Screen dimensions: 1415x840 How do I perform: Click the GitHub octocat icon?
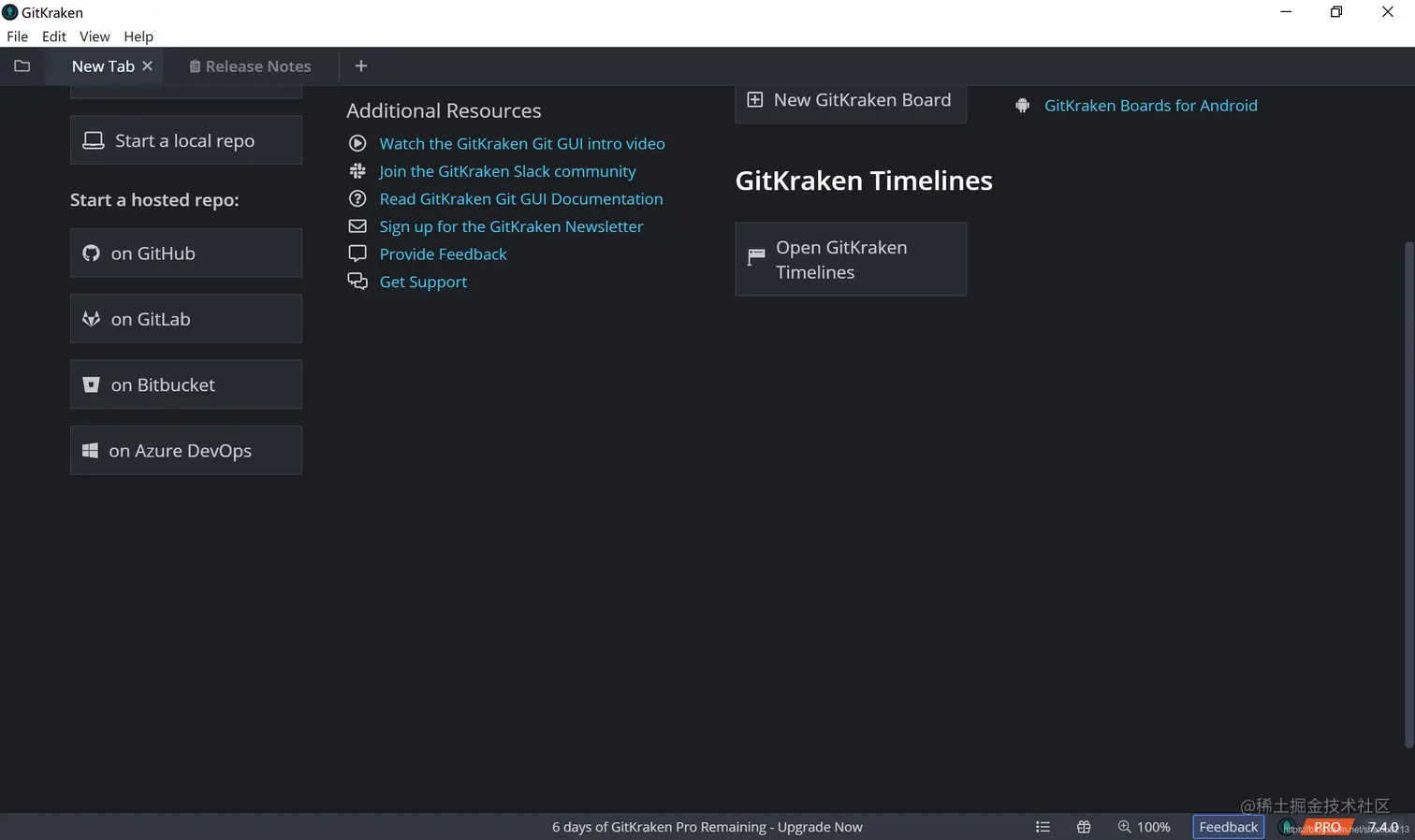point(91,253)
